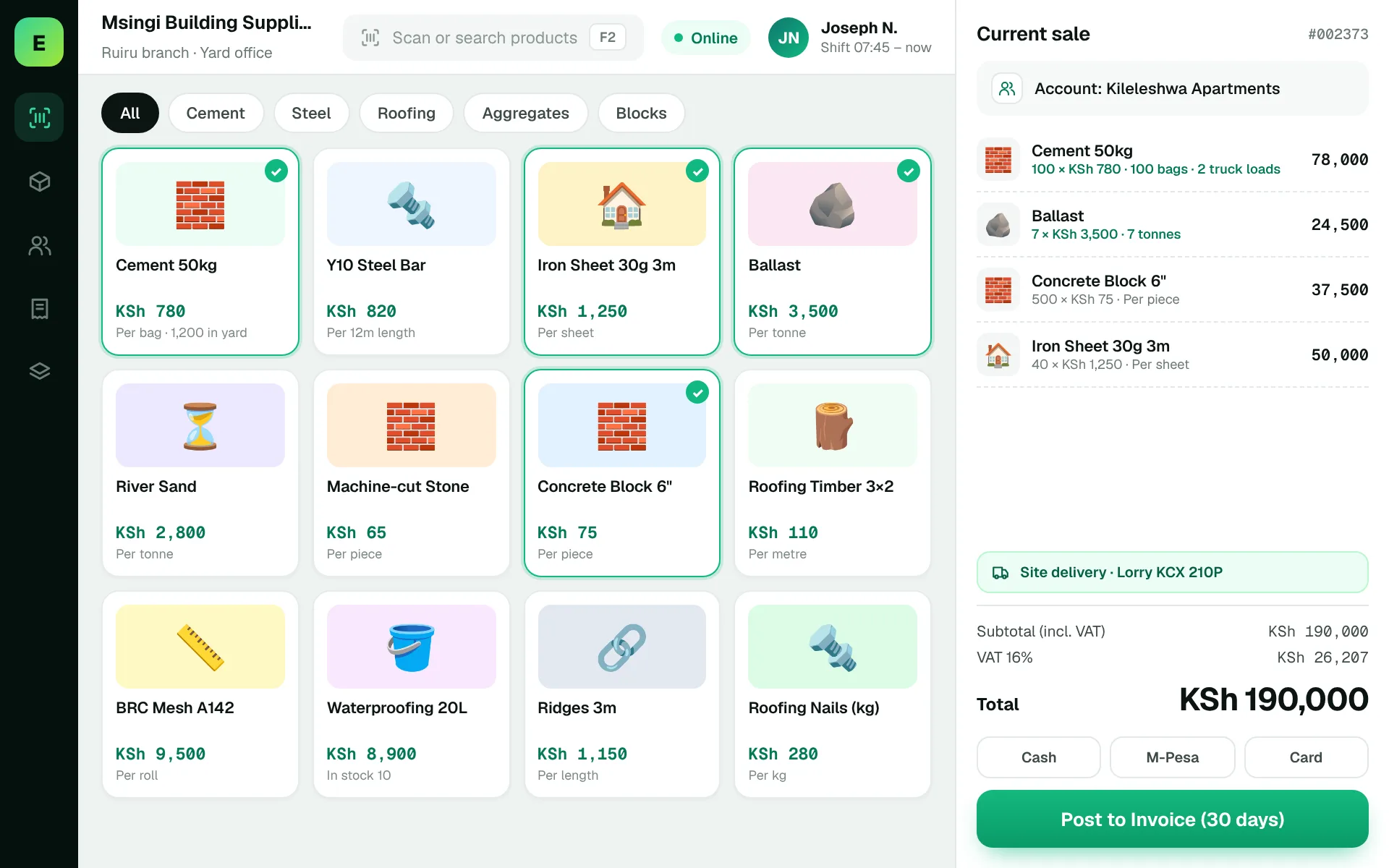
Task: Open Site delivery Lorry KCX 210P
Action: click(1172, 572)
